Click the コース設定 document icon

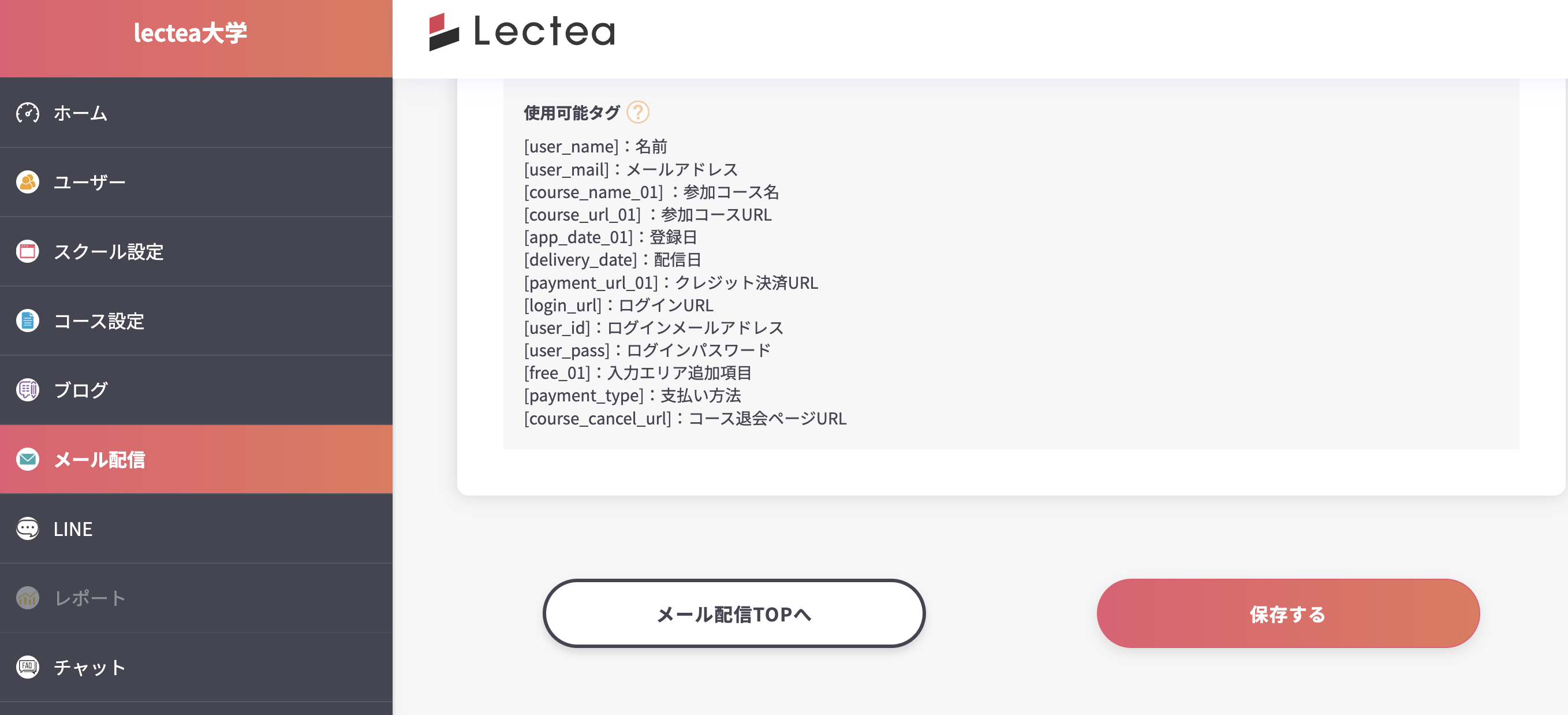click(27, 321)
